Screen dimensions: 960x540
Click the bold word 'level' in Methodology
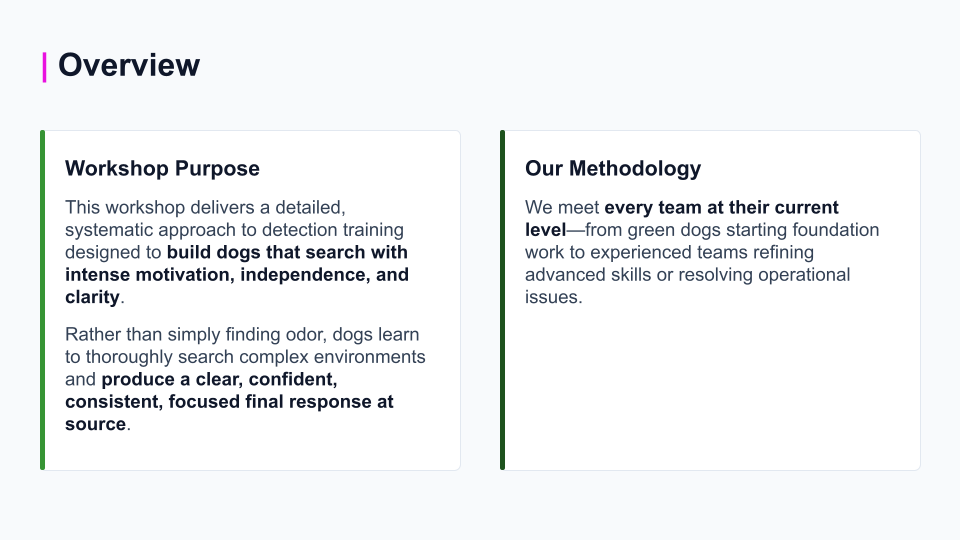(545, 230)
